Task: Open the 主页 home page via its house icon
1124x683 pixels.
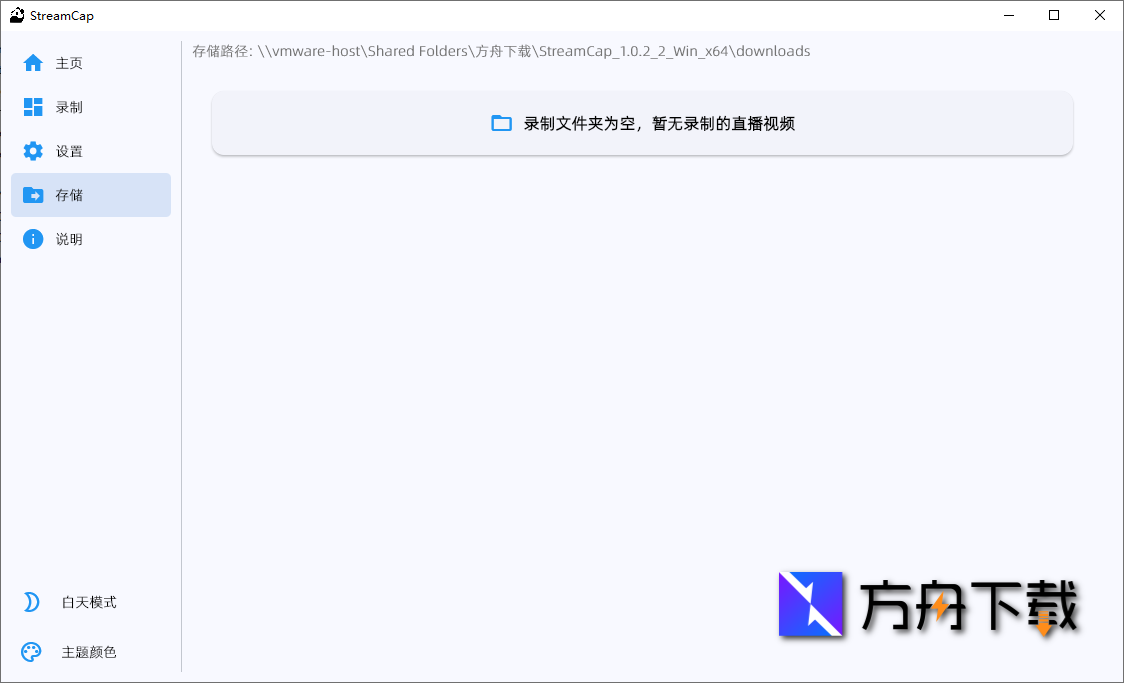Action: [x=31, y=62]
